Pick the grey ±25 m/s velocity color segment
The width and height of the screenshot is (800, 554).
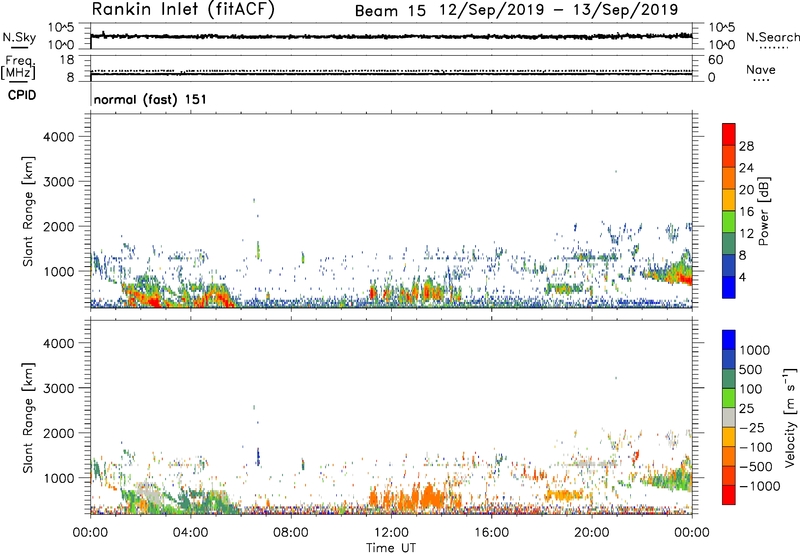click(x=729, y=417)
